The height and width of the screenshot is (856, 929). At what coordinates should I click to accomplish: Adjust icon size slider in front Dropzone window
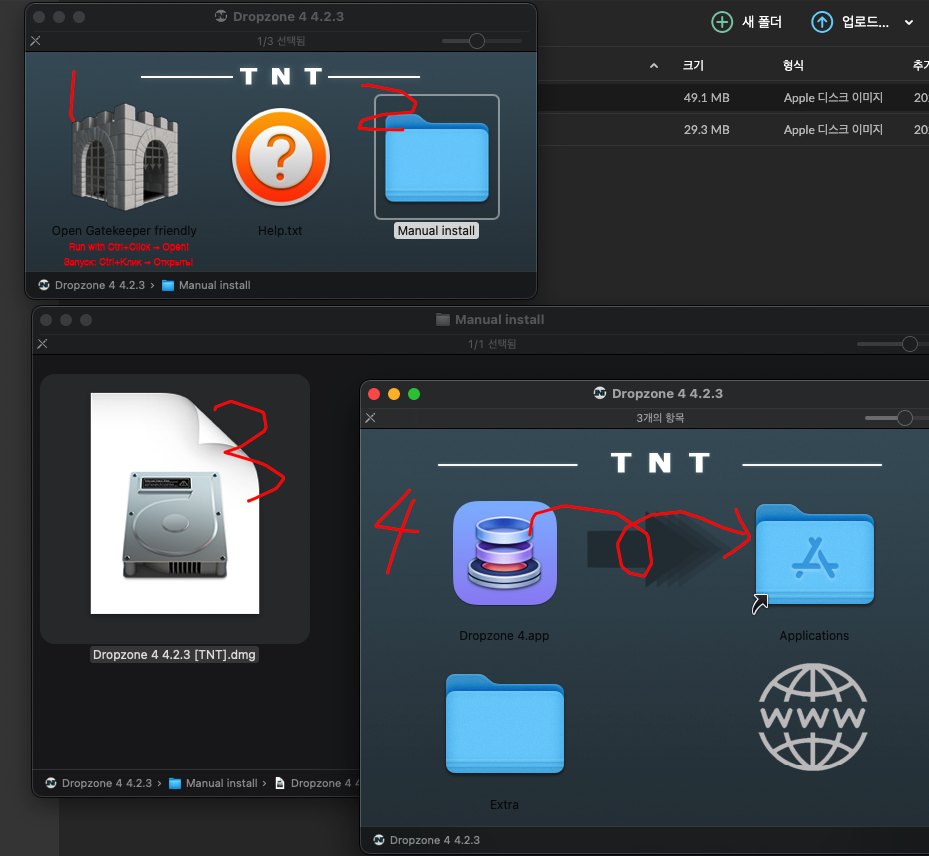[x=904, y=418]
